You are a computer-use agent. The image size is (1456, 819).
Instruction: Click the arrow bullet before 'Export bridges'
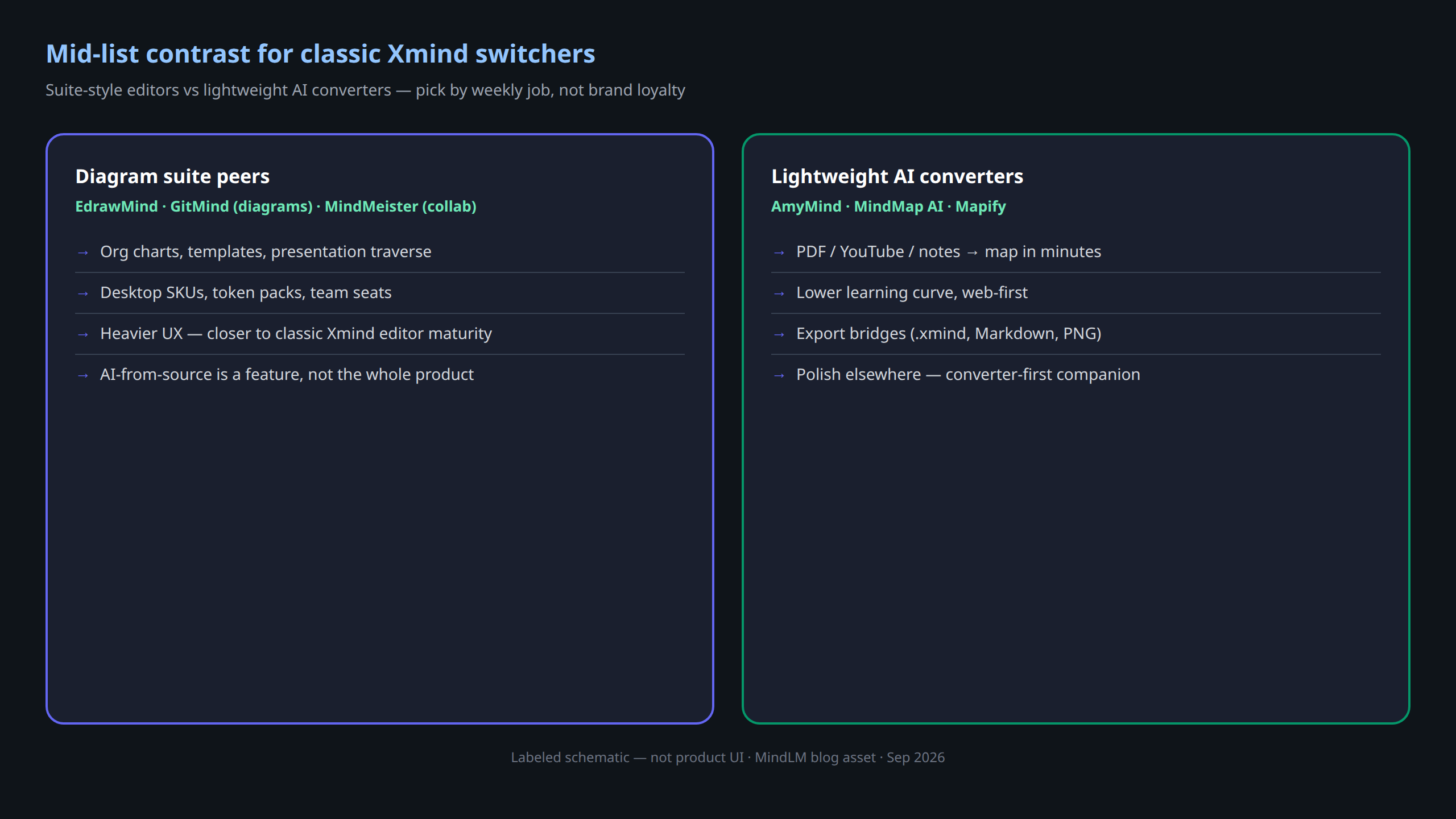[x=779, y=334]
